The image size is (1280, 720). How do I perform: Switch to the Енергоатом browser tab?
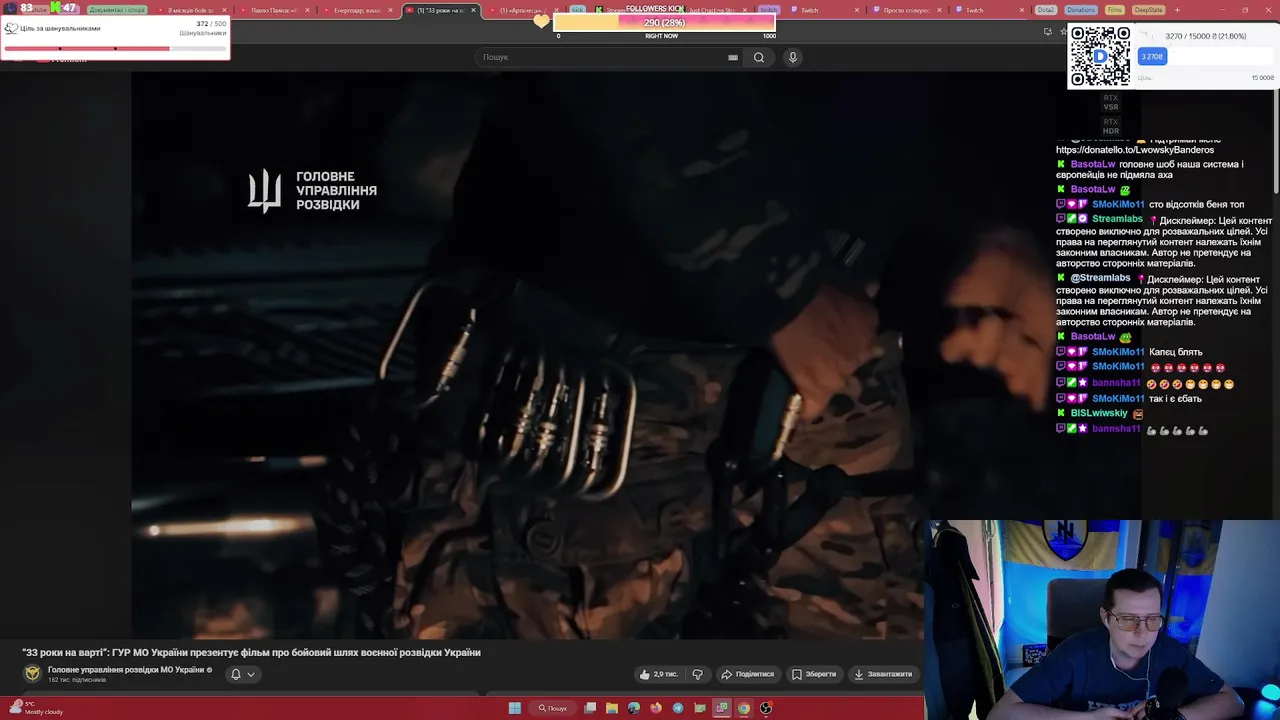coord(357,10)
